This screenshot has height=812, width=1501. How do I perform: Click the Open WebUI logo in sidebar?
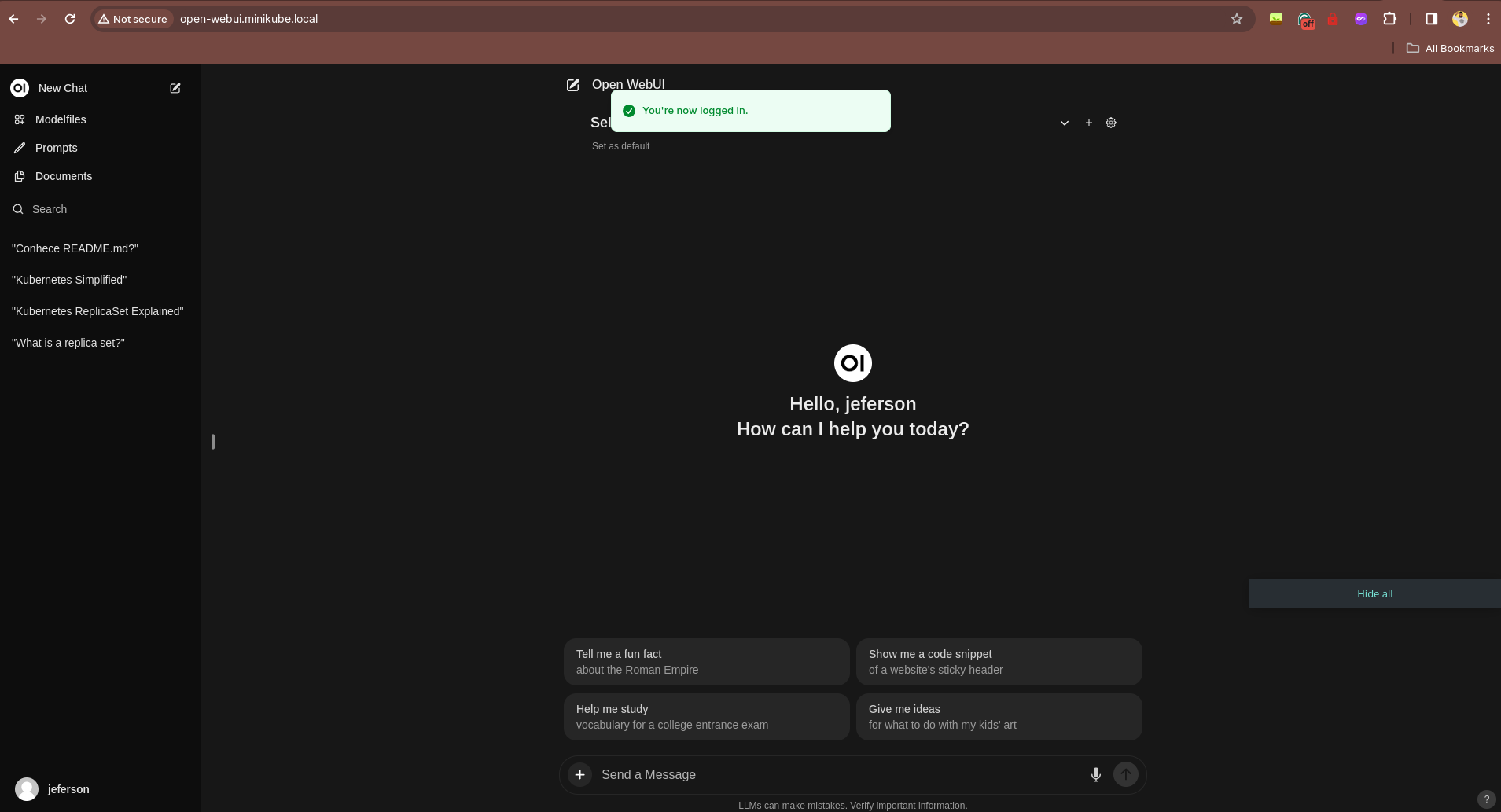pyautogui.click(x=20, y=88)
